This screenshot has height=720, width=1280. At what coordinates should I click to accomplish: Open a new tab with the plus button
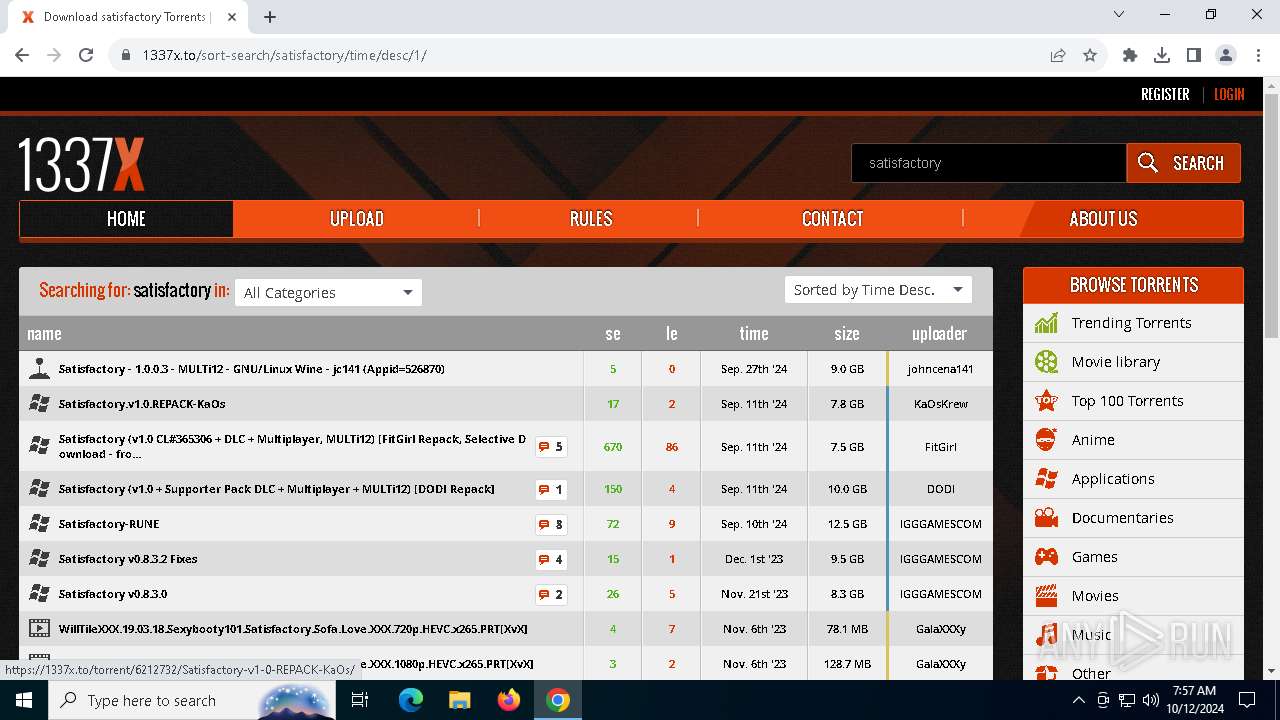pyautogui.click(x=270, y=17)
